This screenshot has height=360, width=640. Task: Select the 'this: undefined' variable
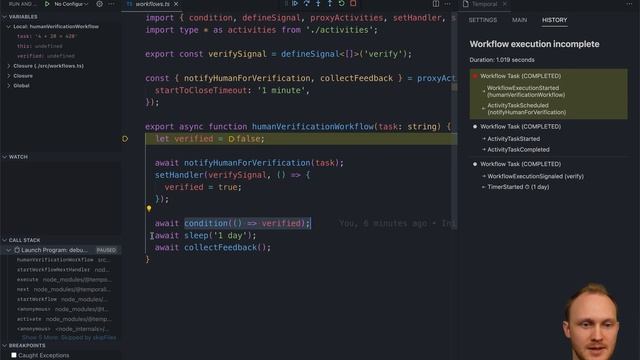40,46
